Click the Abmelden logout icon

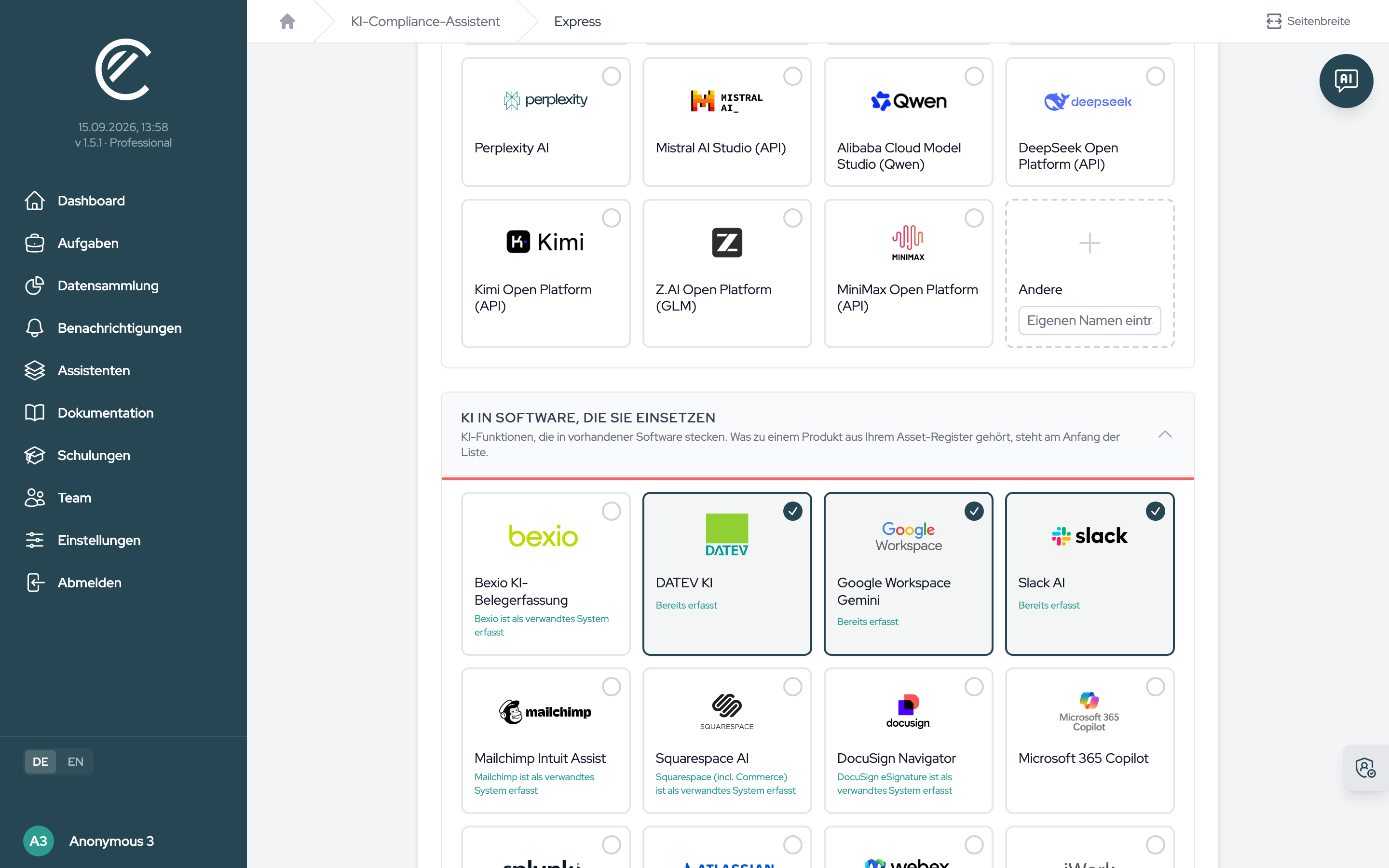(x=34, y=583)
